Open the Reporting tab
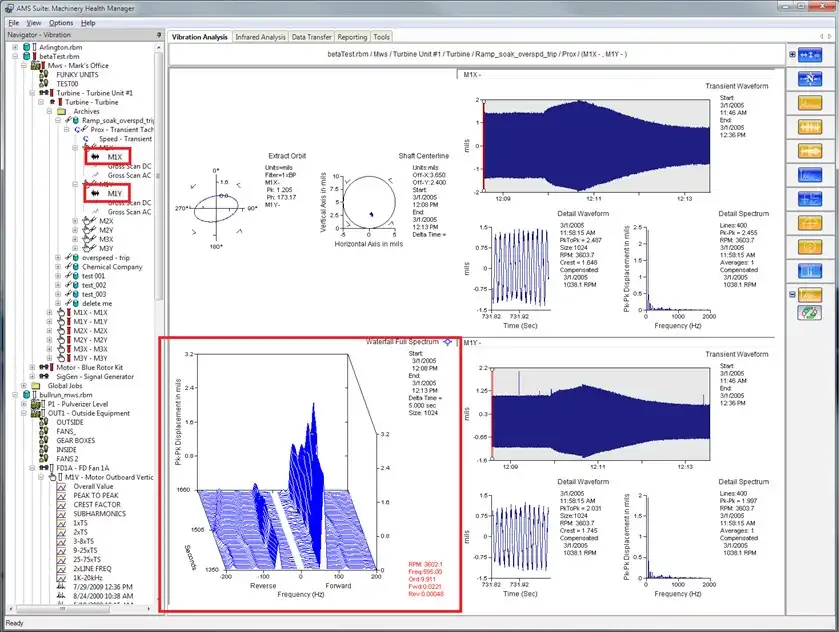Screen dimensions: 839x632 click(x=352, y=37)
